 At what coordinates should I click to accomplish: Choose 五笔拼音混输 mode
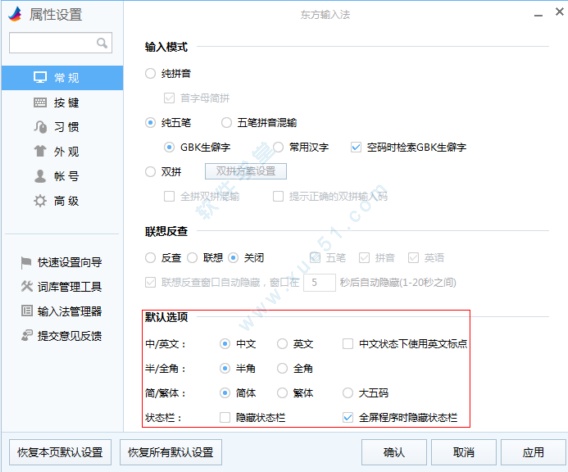click(226, 123)
